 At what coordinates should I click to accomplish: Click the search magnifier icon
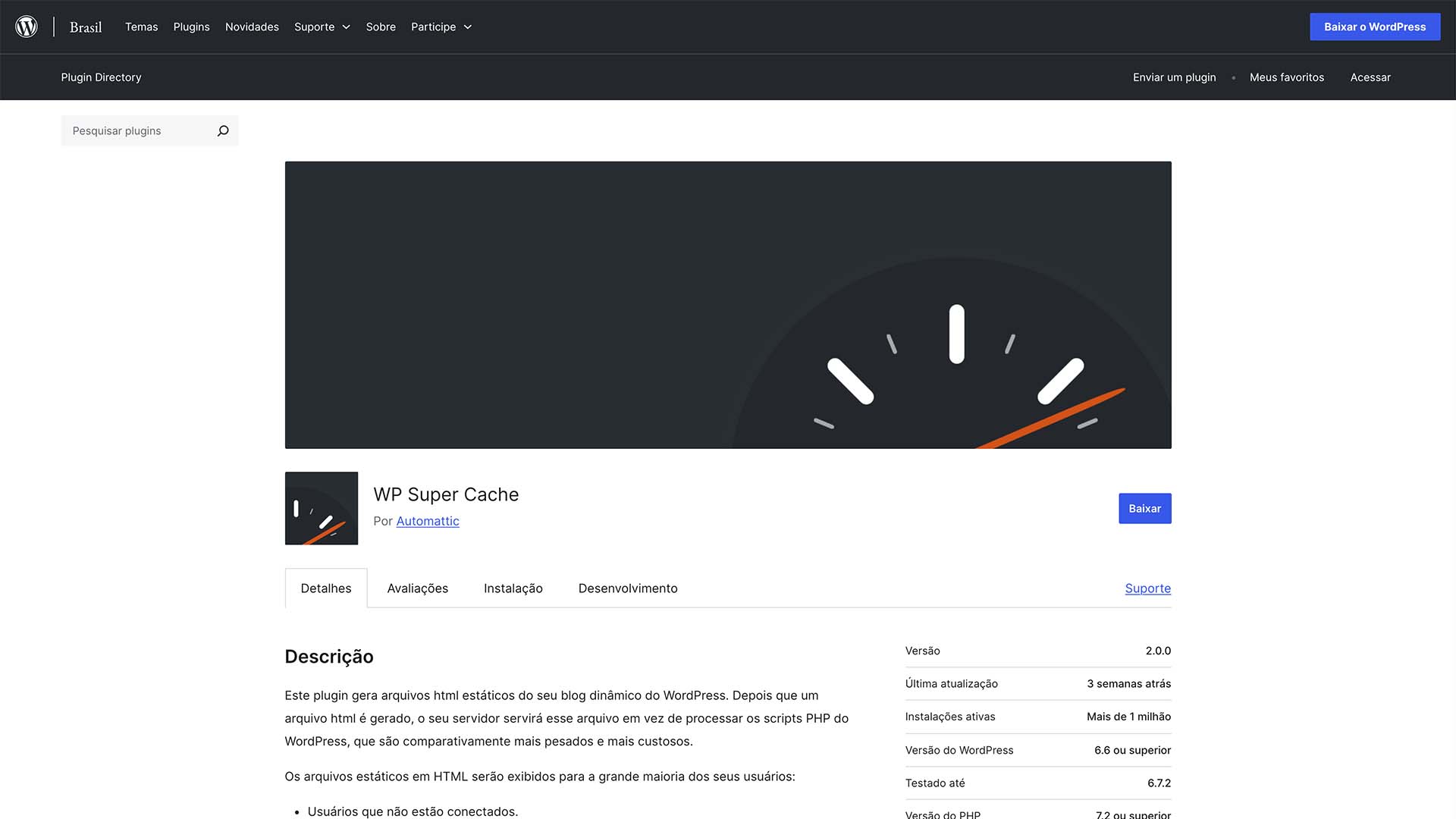click(223, 130)
